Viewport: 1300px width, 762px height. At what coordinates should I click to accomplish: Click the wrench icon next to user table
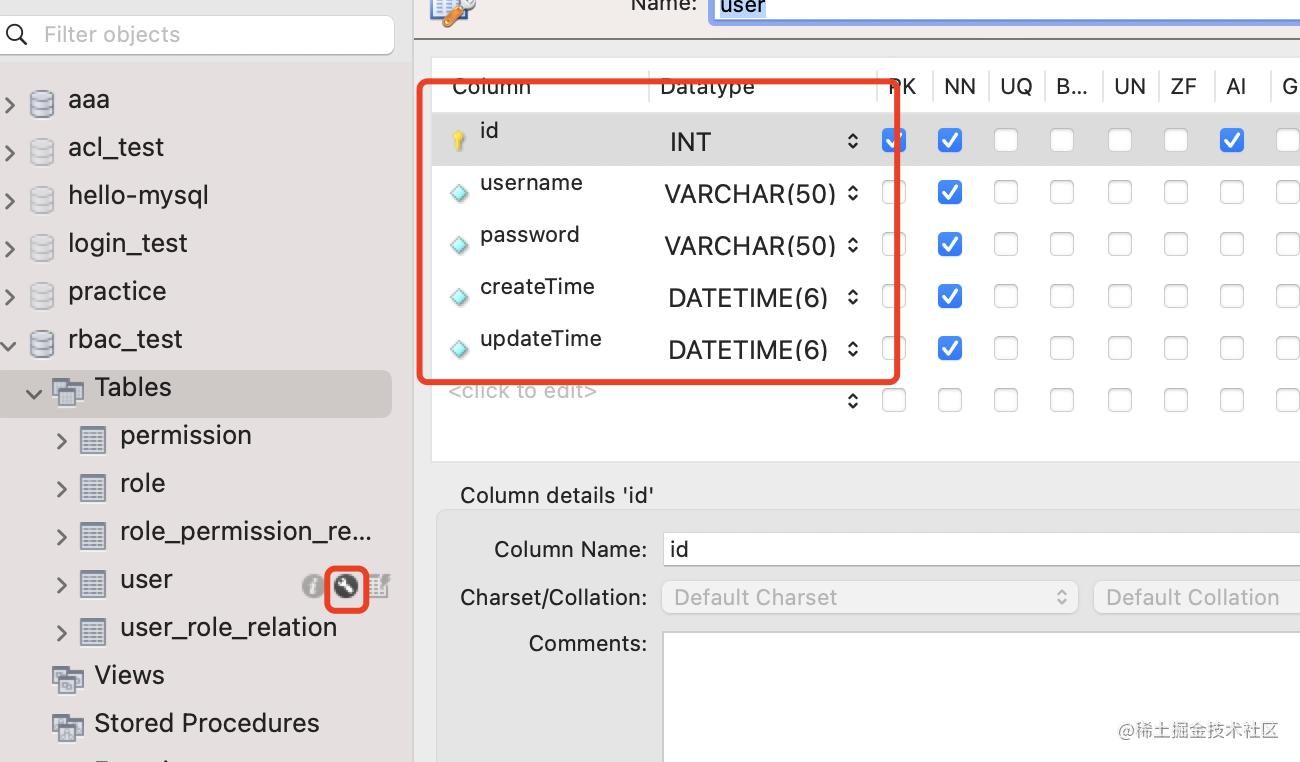[346, 587]
